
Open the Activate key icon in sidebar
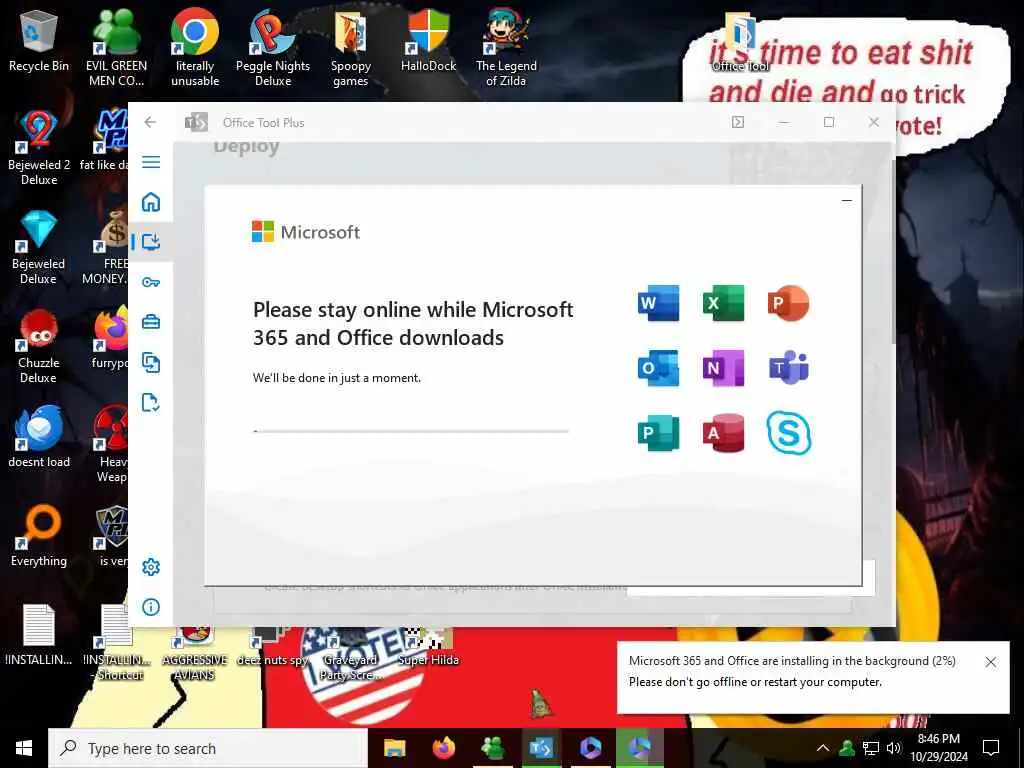point(151,282)
